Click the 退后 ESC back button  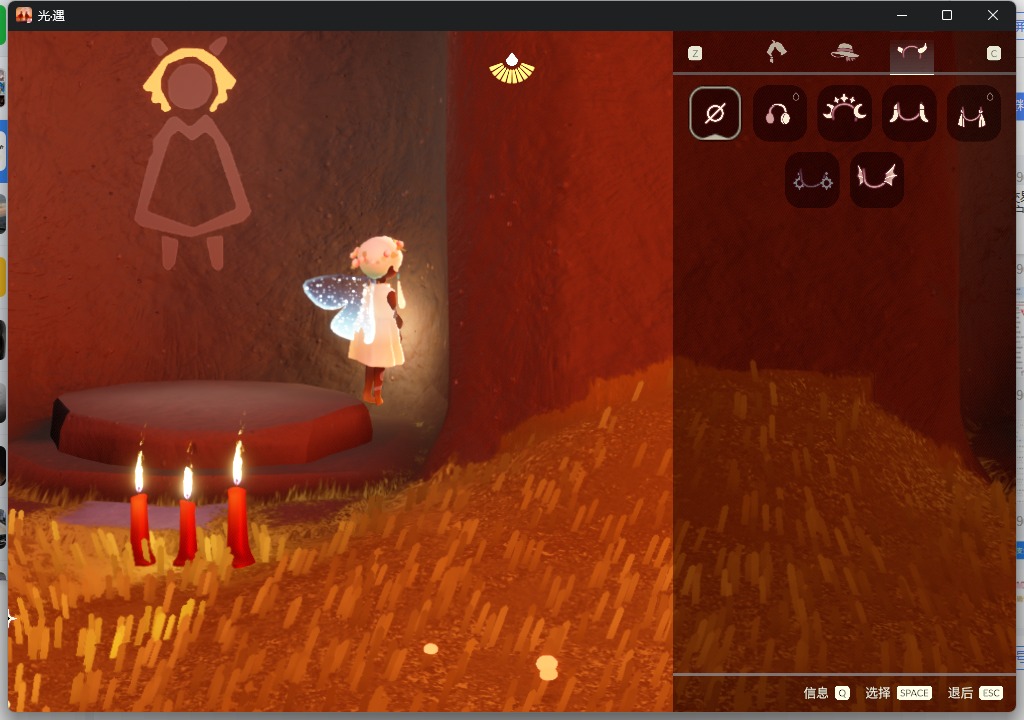coord(975,693)
